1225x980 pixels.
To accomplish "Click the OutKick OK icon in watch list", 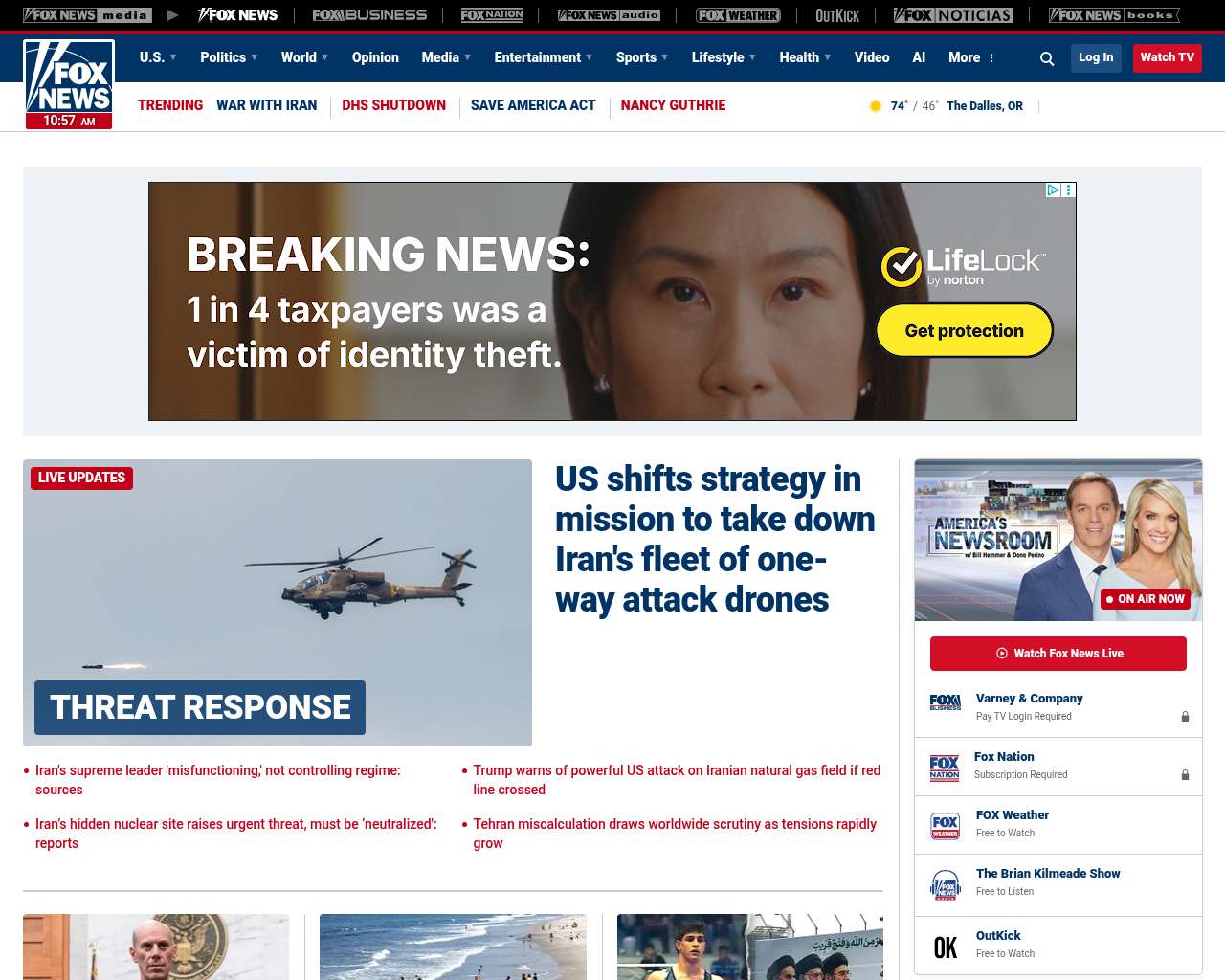I will pos(945,947).
